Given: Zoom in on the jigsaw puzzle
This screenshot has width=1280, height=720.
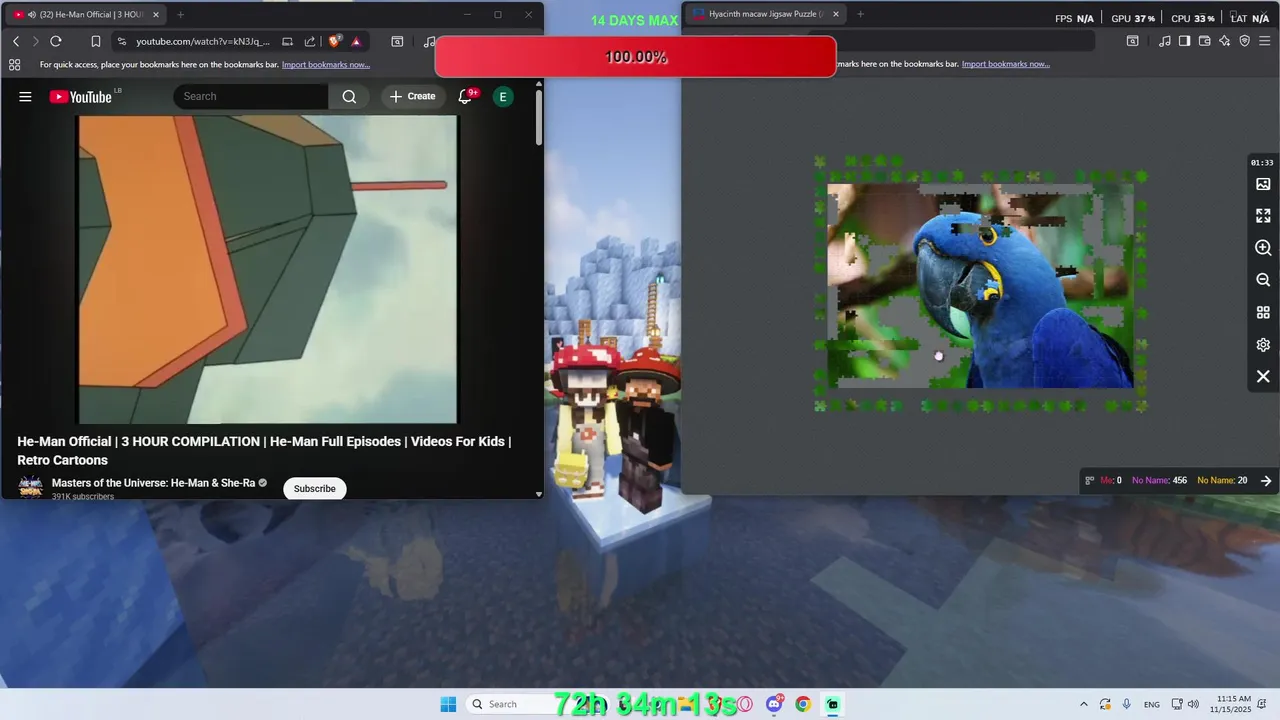Looking at the screenshot, I should click(x=1263, y=247).
